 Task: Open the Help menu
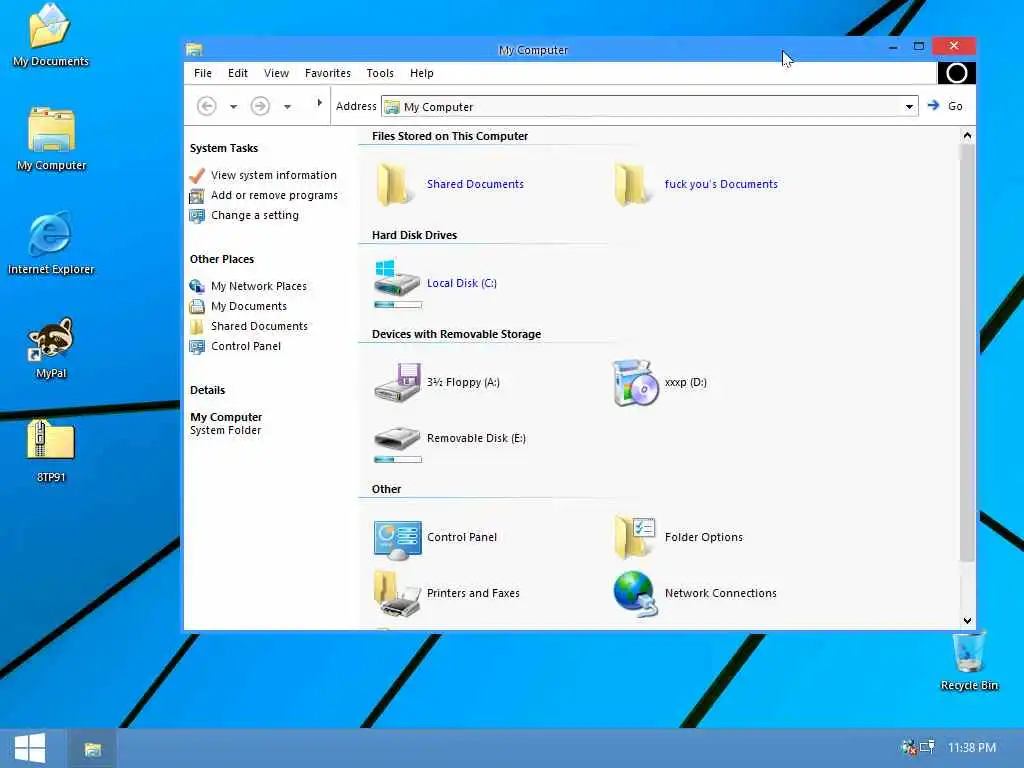(422, 73)
